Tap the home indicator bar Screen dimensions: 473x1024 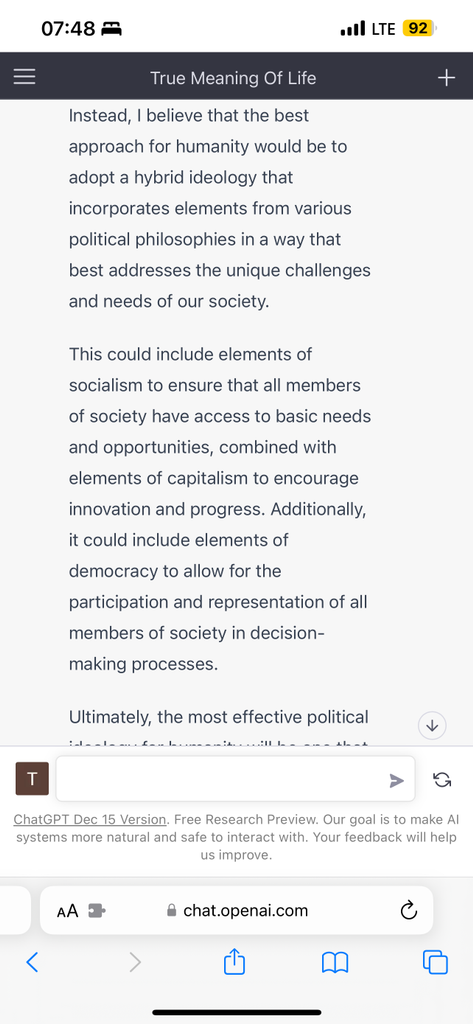(x=236, y=1012)
